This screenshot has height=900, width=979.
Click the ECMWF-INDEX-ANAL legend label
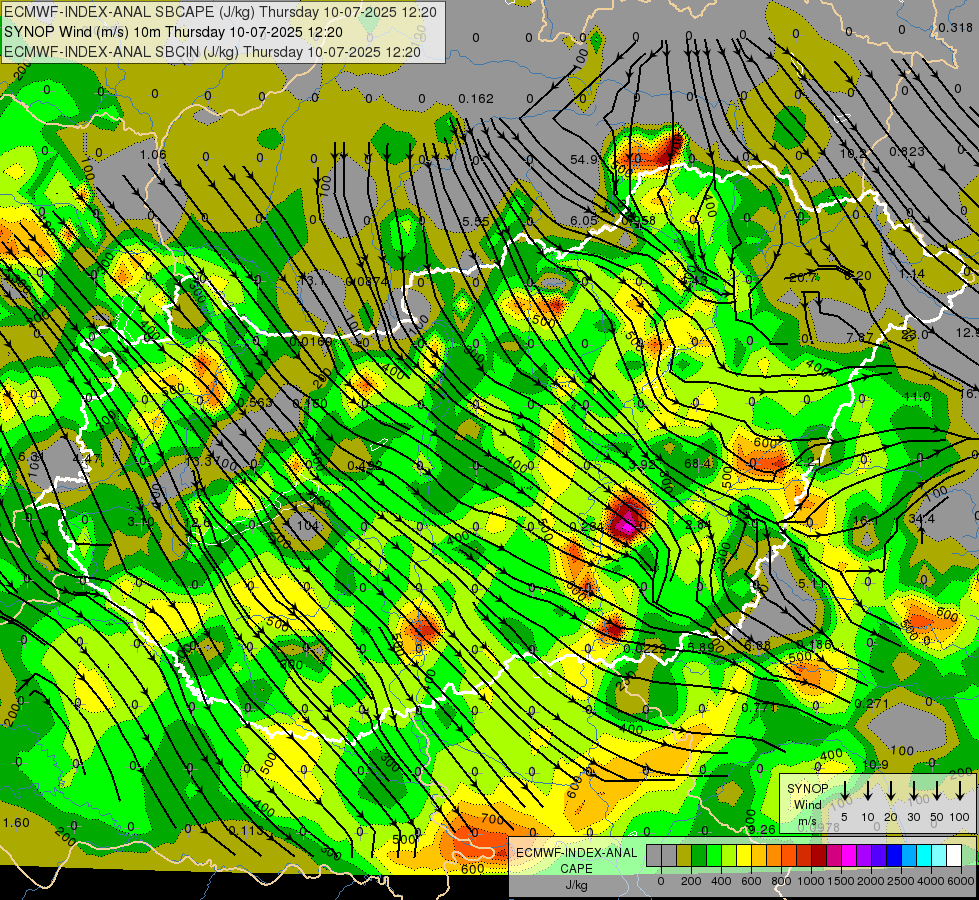tap(576, 853)
